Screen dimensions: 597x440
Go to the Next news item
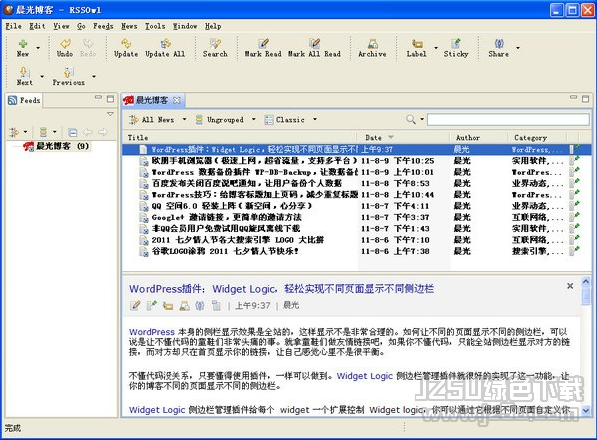pyautogui.click(x=24, y=76)
